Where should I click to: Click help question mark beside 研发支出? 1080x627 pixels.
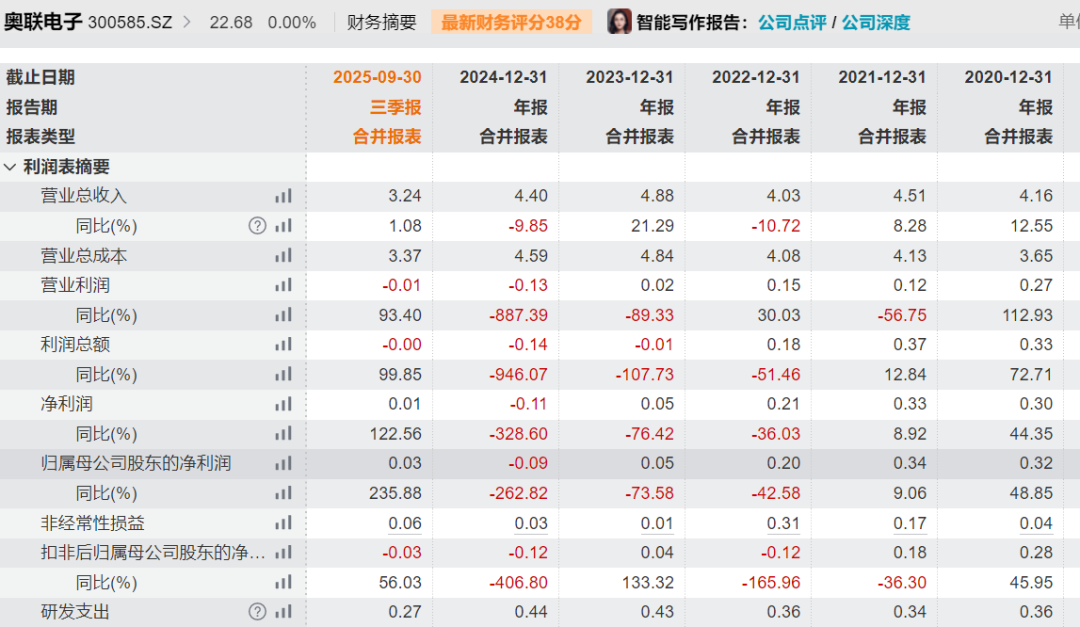point(257,612)
